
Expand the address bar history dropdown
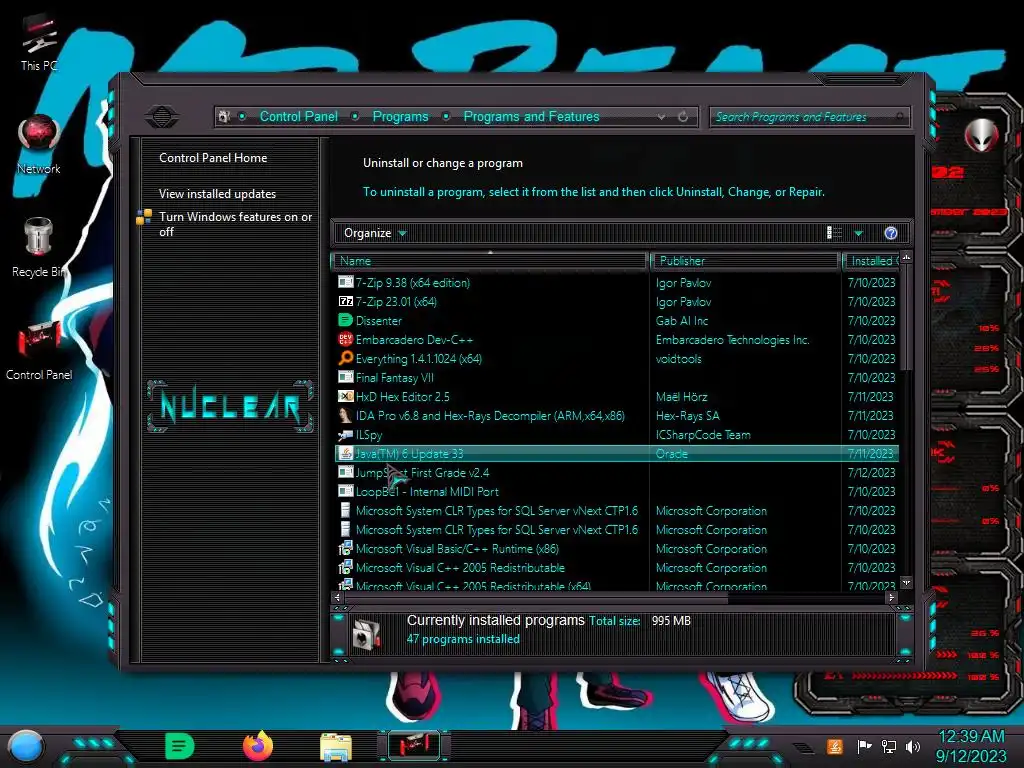click(662, 117)
